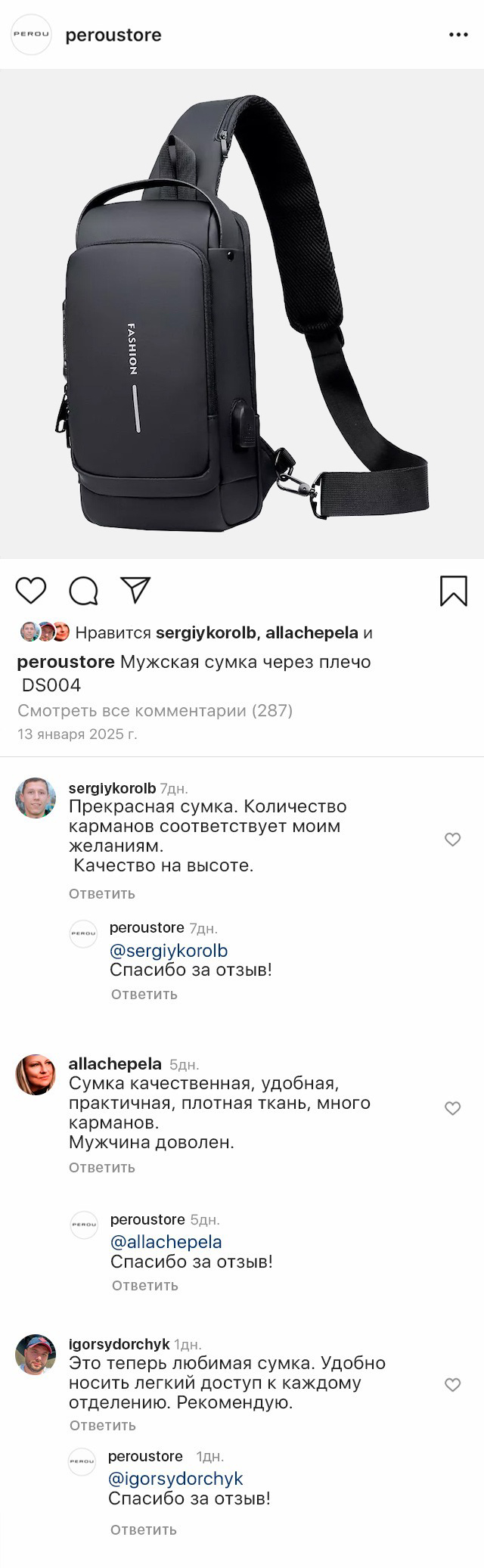Open the three-dot more options menu

pos(458,35)
